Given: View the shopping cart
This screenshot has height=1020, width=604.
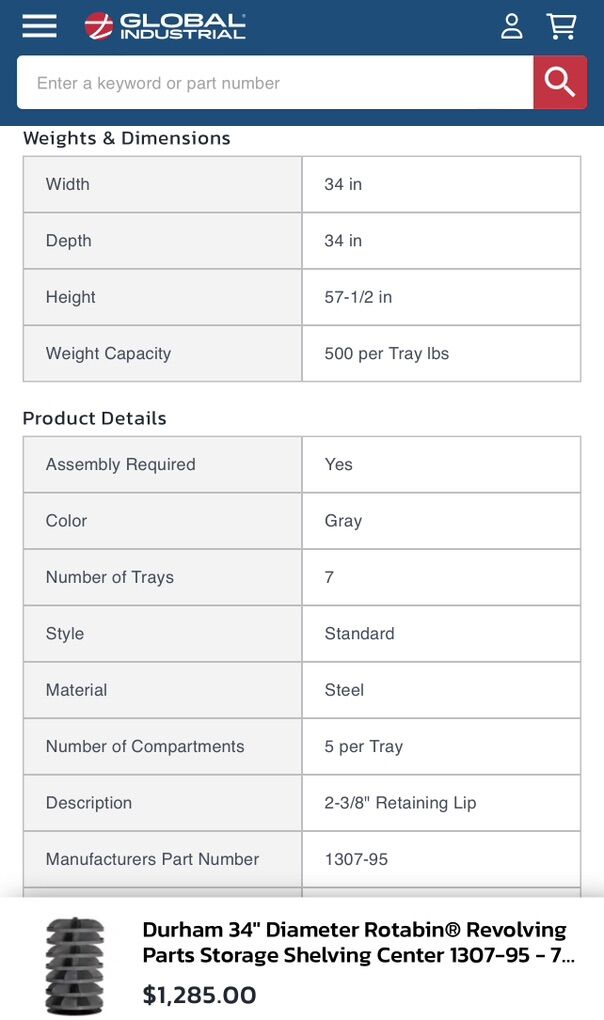Looking at the screenshot, I should (562, 26).
